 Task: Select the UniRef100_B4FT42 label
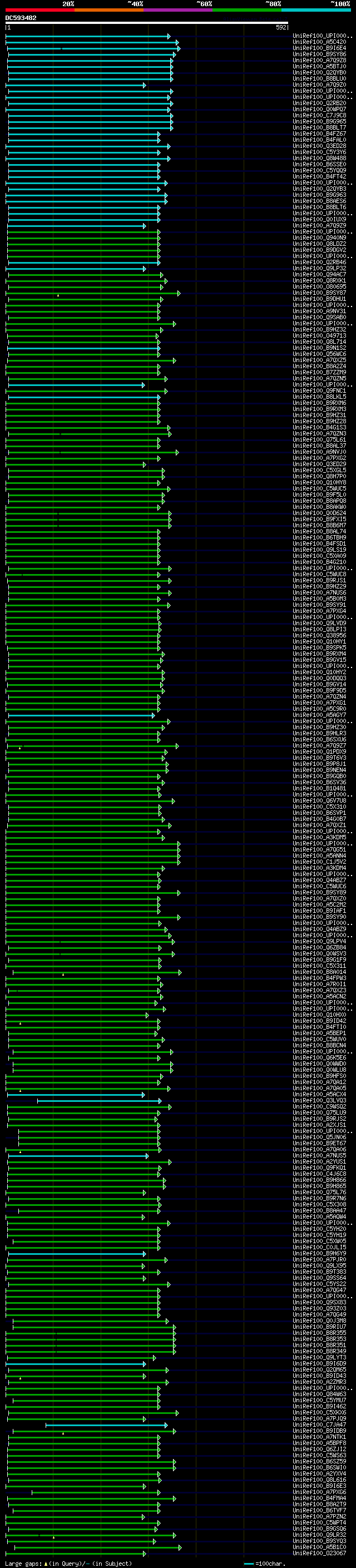tap(319, 177)
